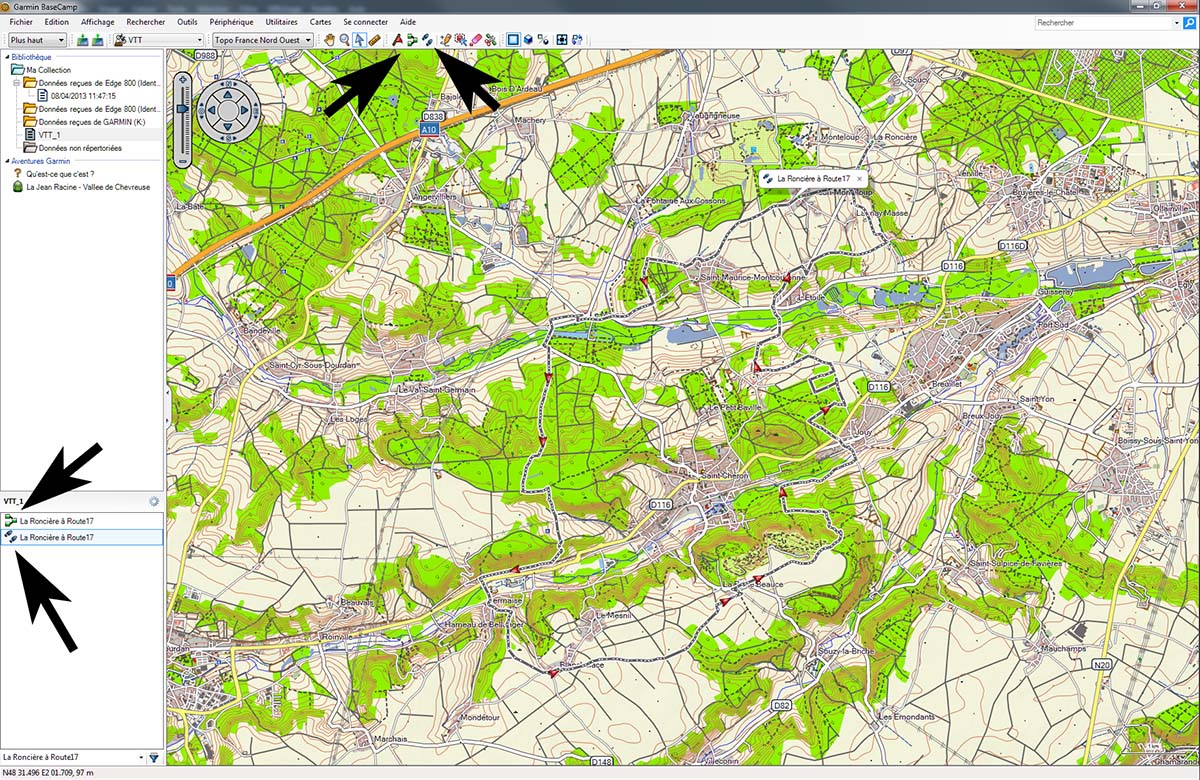Collapse the first Données reçues de Edge 800 folder
This screenshot has width=1200, height=780.
(x=16, y=83)
